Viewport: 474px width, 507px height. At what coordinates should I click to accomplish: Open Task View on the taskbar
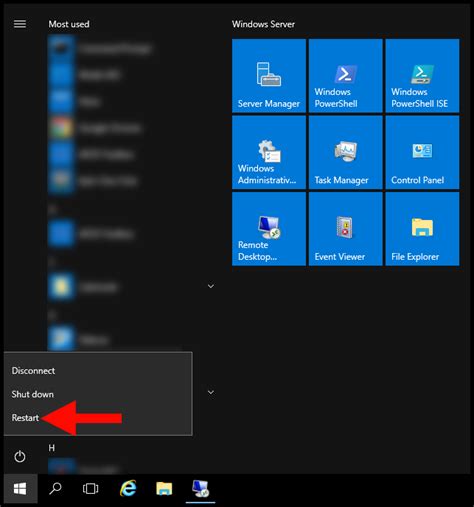coord(90,489)
